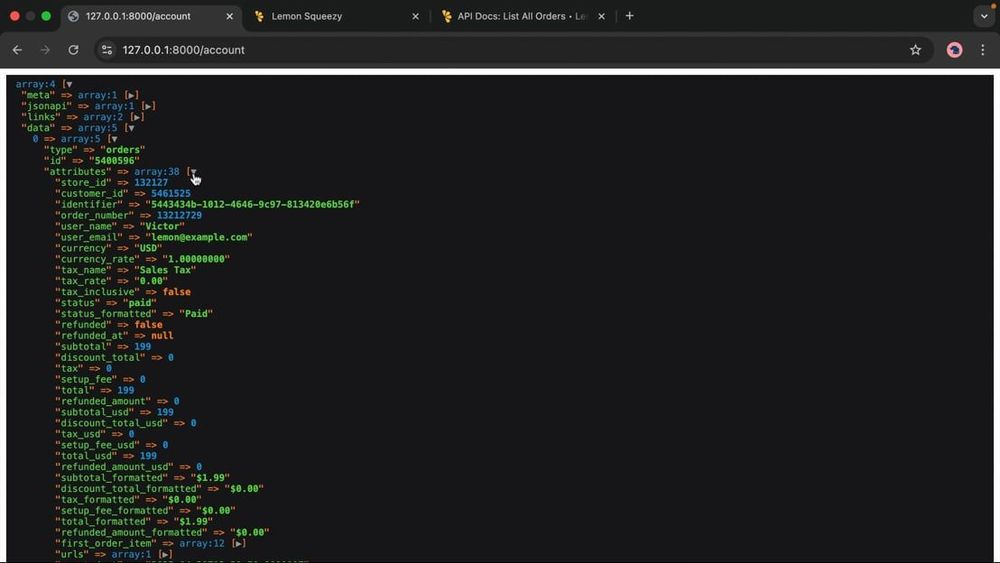Expand the "jsonapi" array node

pos(148,106)
